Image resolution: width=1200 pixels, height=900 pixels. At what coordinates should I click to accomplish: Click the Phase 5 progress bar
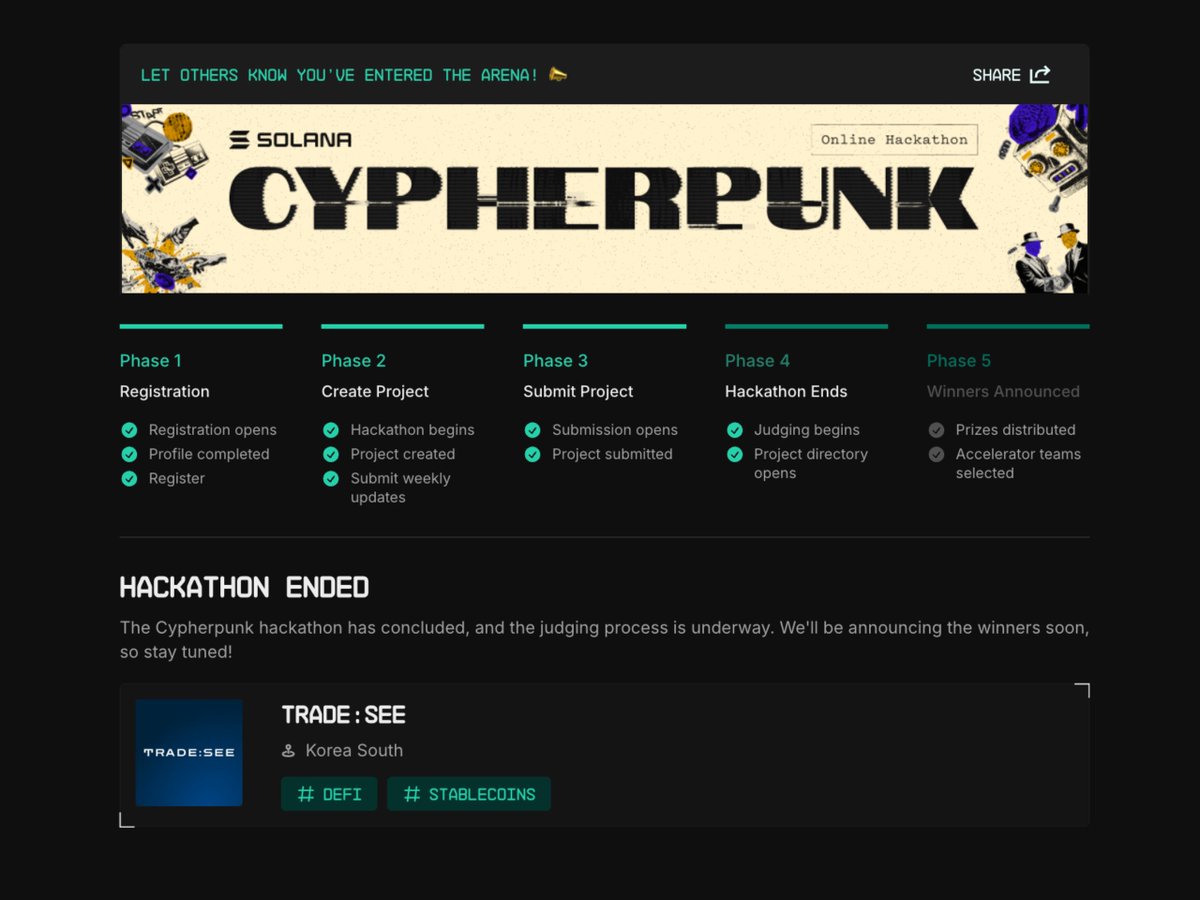coord(1008,326)
